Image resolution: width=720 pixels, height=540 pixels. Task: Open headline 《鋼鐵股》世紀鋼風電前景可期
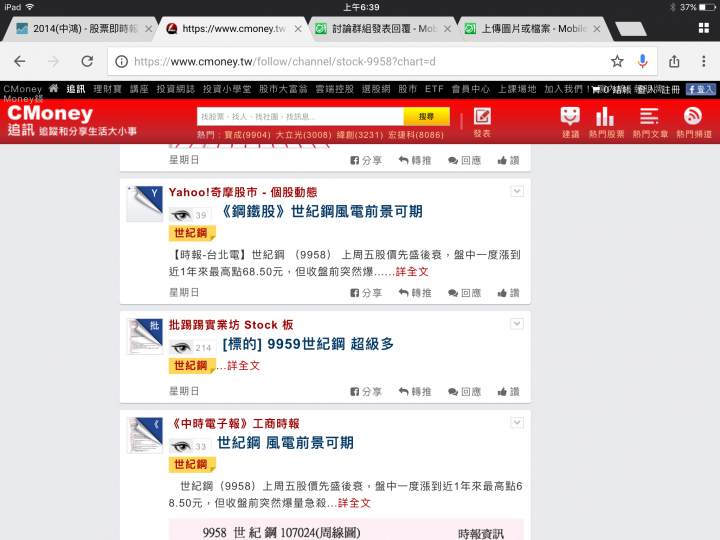pyautogui.click(x=322, y=212)
